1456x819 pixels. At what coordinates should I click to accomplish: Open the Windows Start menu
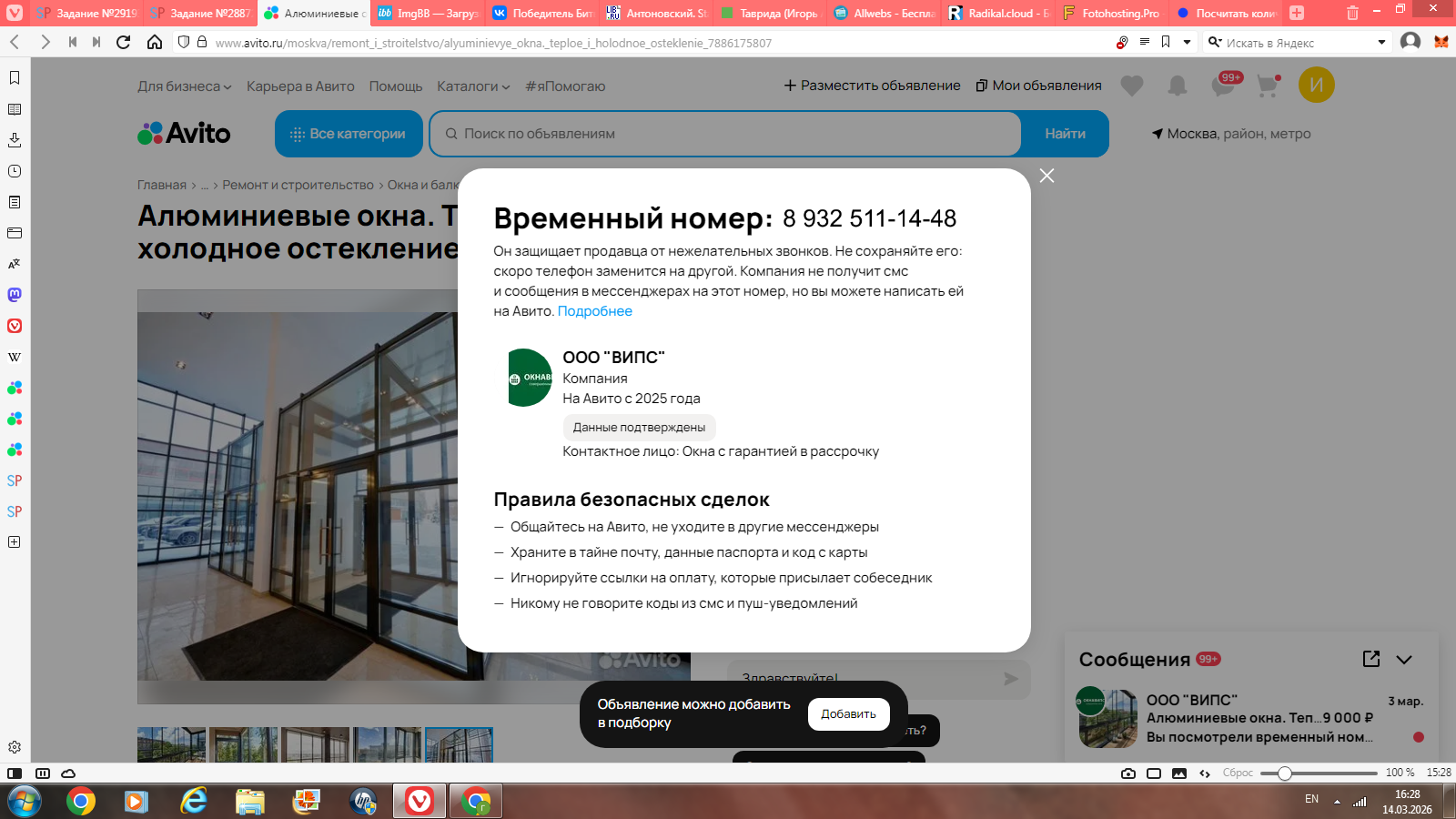(25, 802)
